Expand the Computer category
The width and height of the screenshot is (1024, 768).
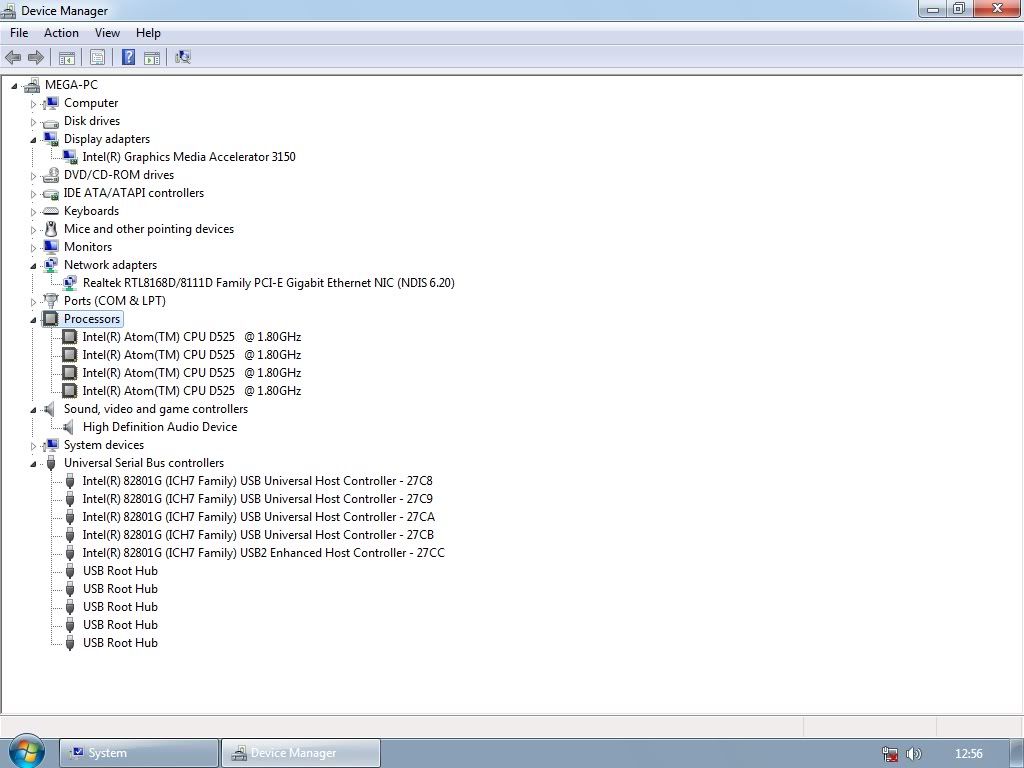pos(33,103)
